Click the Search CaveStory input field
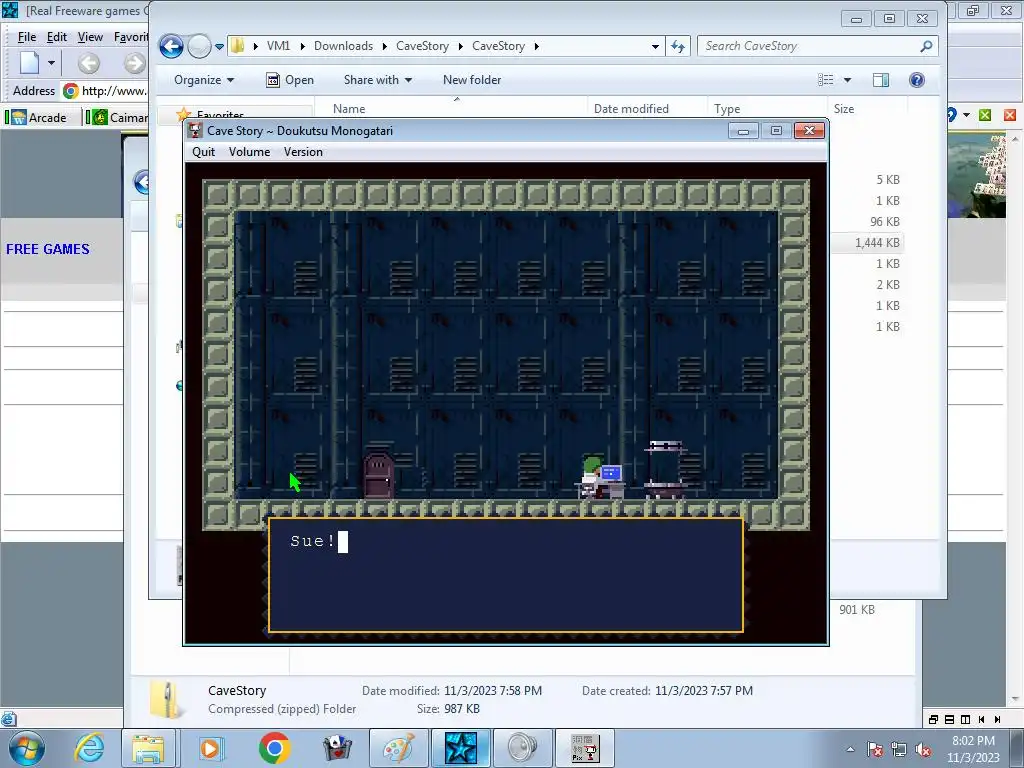This screenshot has height=768, width=1024. click(x=810, y=46)
